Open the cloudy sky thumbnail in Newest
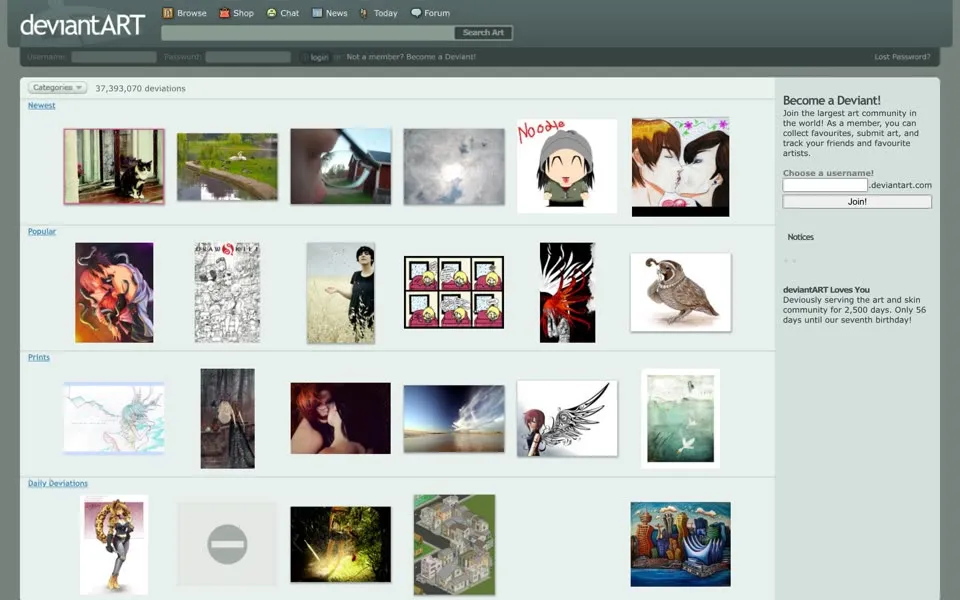The width and height of the screenshot is (960, 600). 454,167
